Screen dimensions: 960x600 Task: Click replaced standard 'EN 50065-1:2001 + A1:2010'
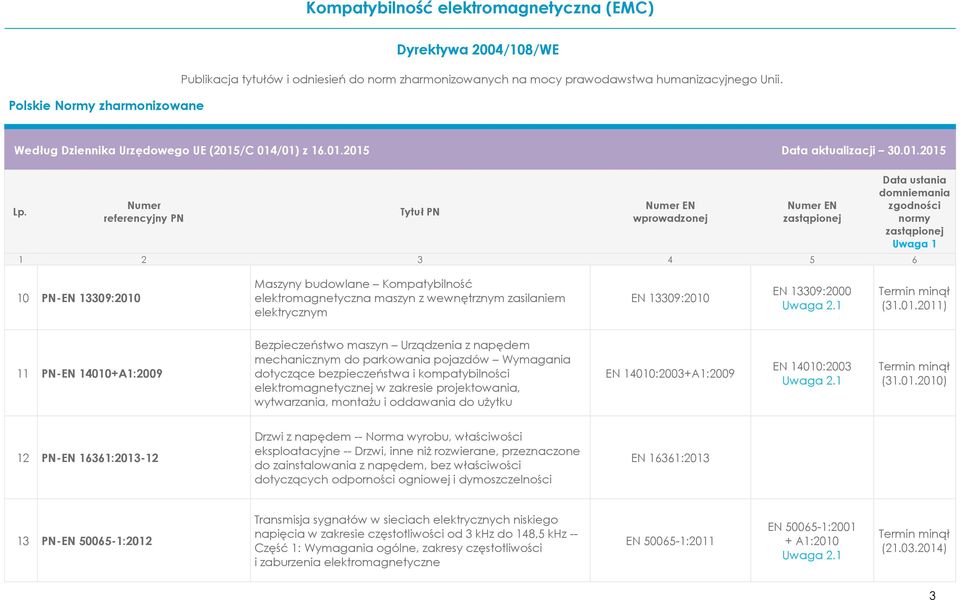pos(811,534)
